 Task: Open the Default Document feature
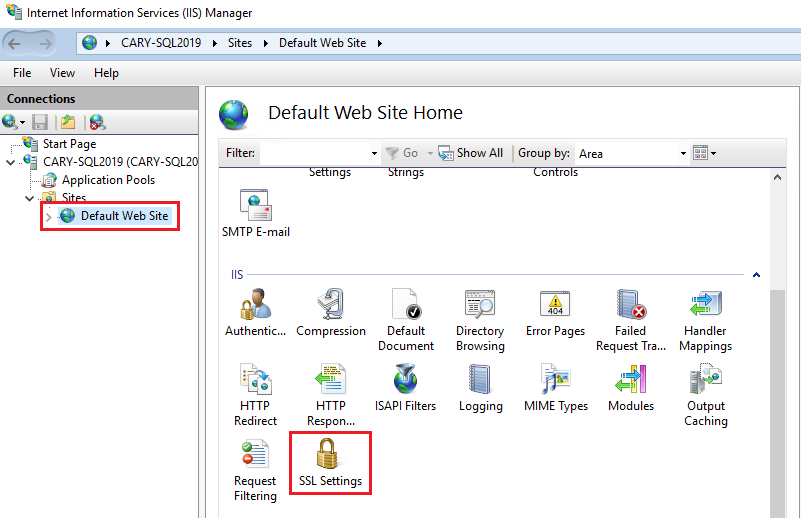(406, 319)
